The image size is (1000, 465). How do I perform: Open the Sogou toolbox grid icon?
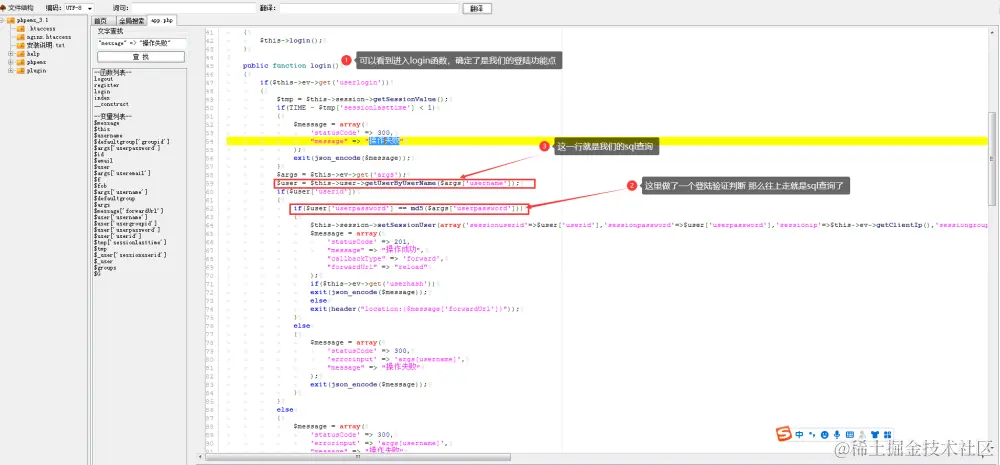click(887, 434)
